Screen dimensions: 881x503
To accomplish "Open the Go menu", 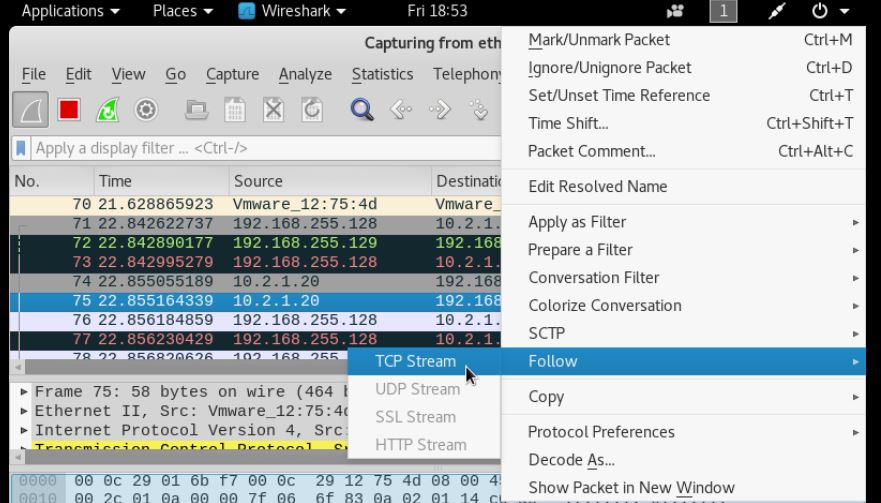I will [x=175, y=74].
